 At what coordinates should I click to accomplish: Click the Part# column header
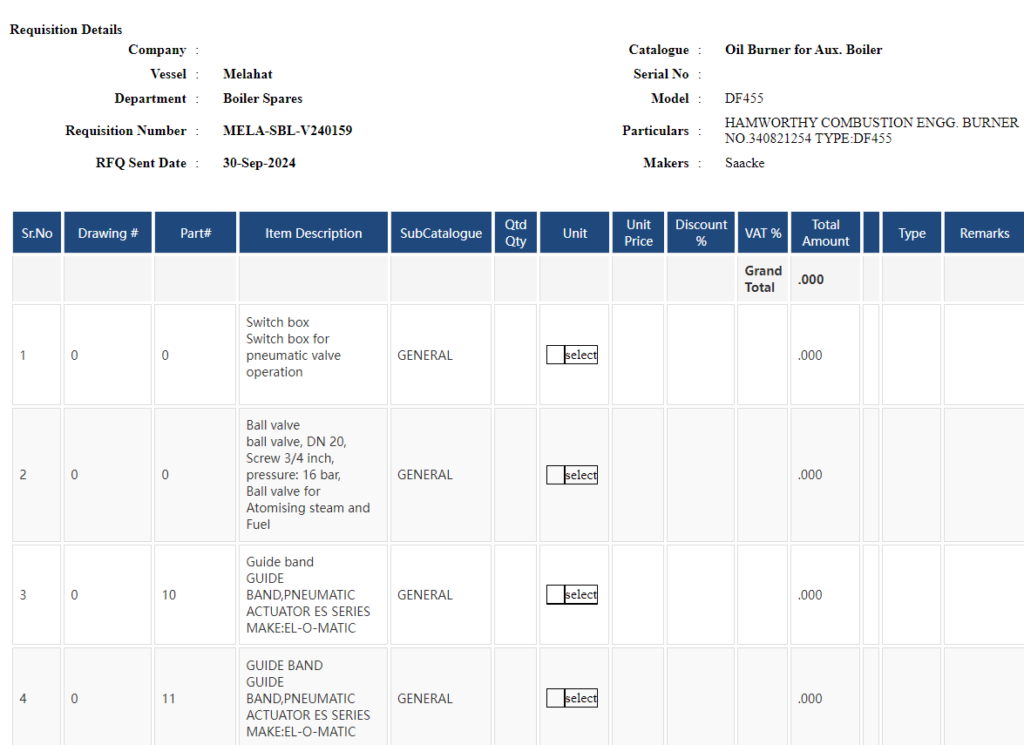click(195, 233)
